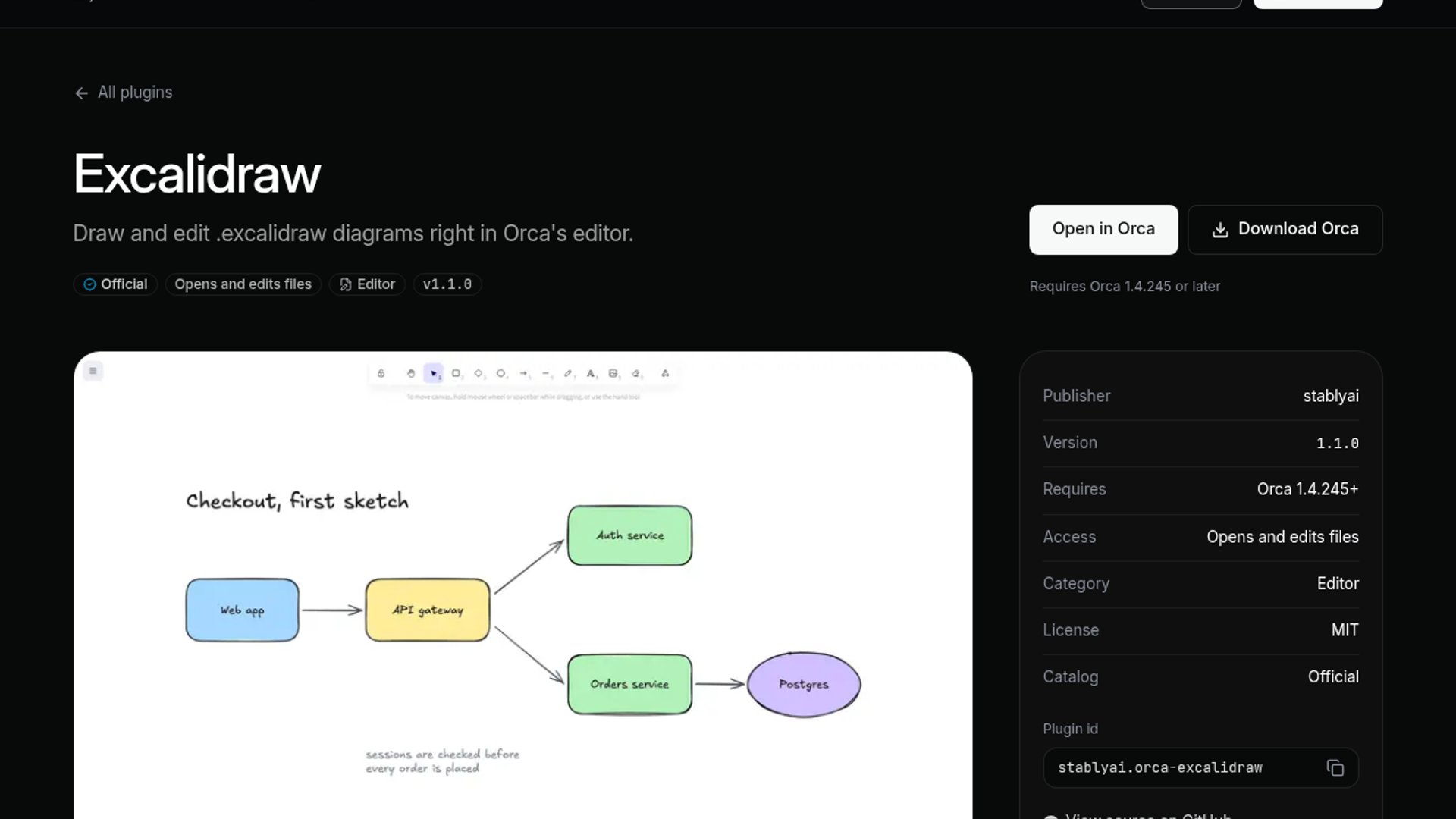Screen dimensions: 1456x819
Task: Click the Access value 'Opens and edits files'
Action: pyautogui.click(x=1282, y=537)
